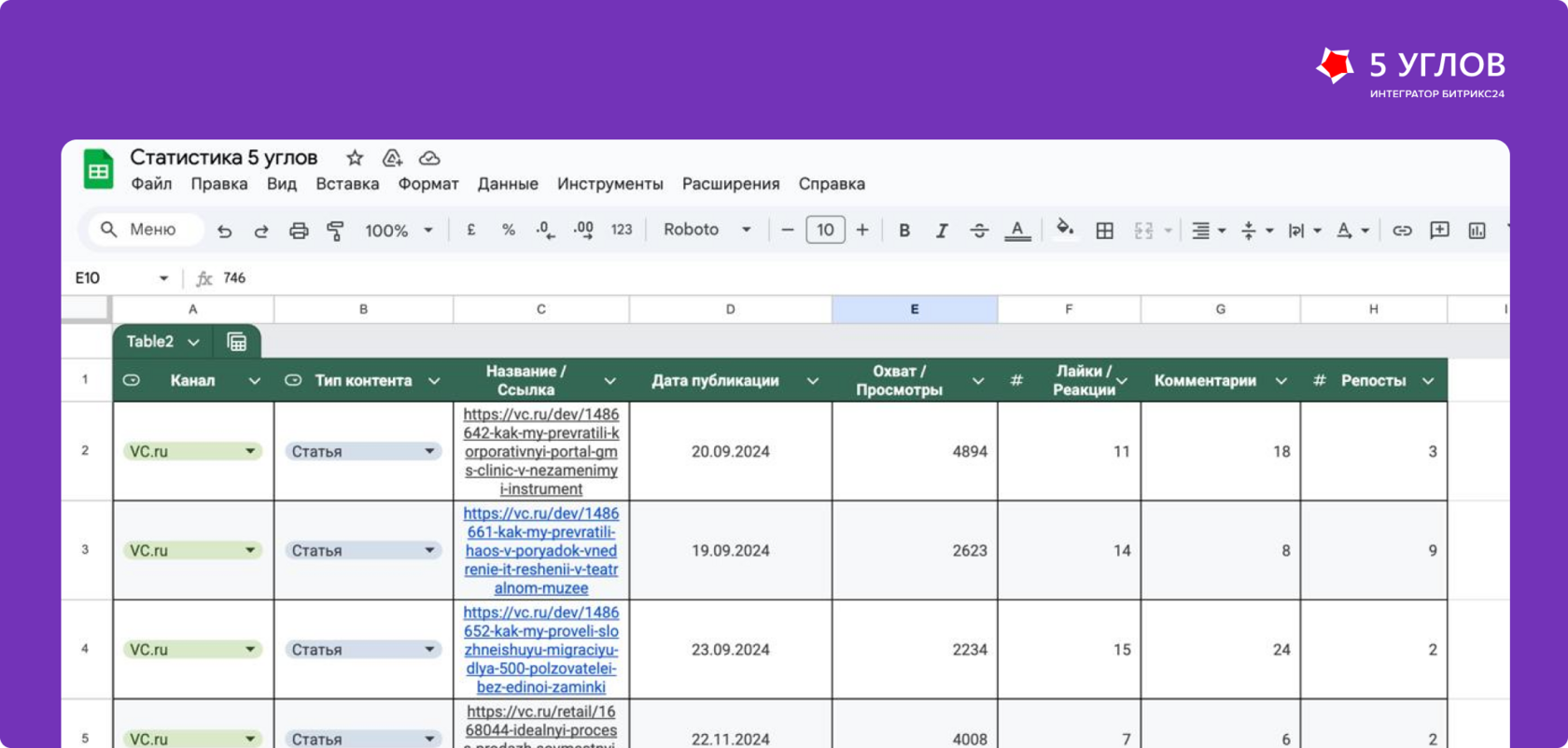The image size is (1568, 748).
Task: Click the insert link icon
Action: pos(1402,230)
